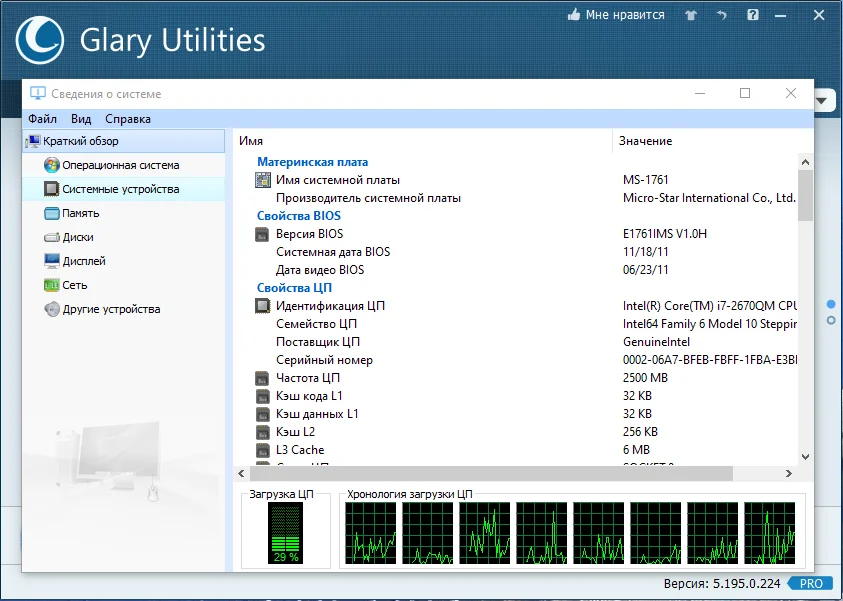Screen dimensions: 843x601
Task: Click the undo arrow icon in title bar
Action: coord(722,15)
